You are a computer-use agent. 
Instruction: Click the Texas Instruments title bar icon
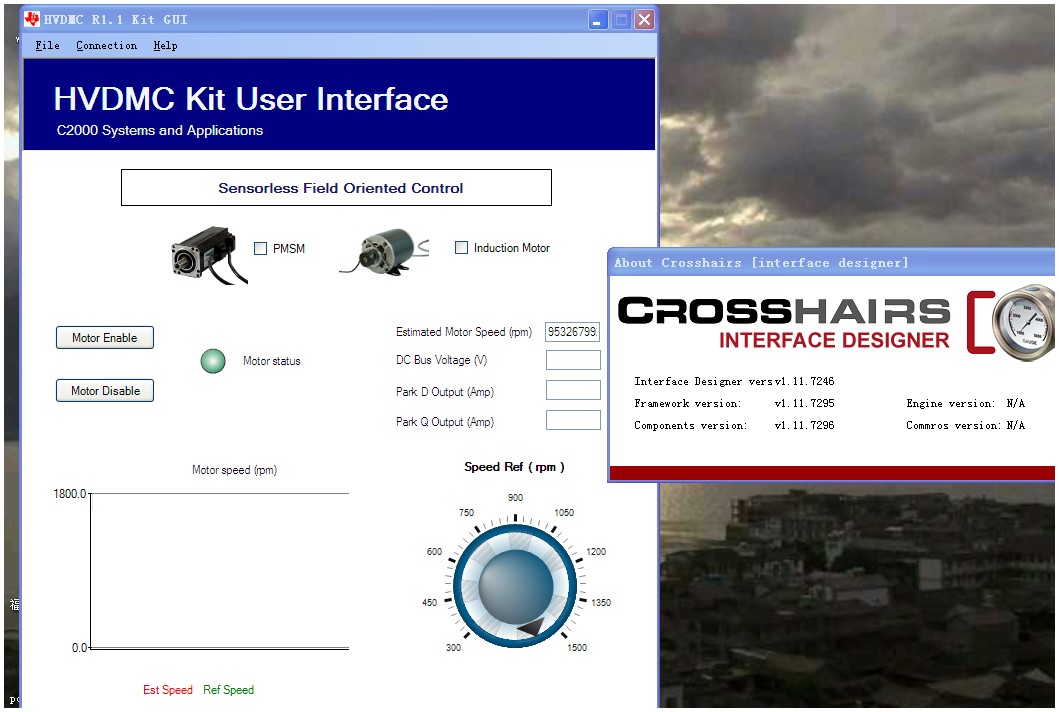32,19
